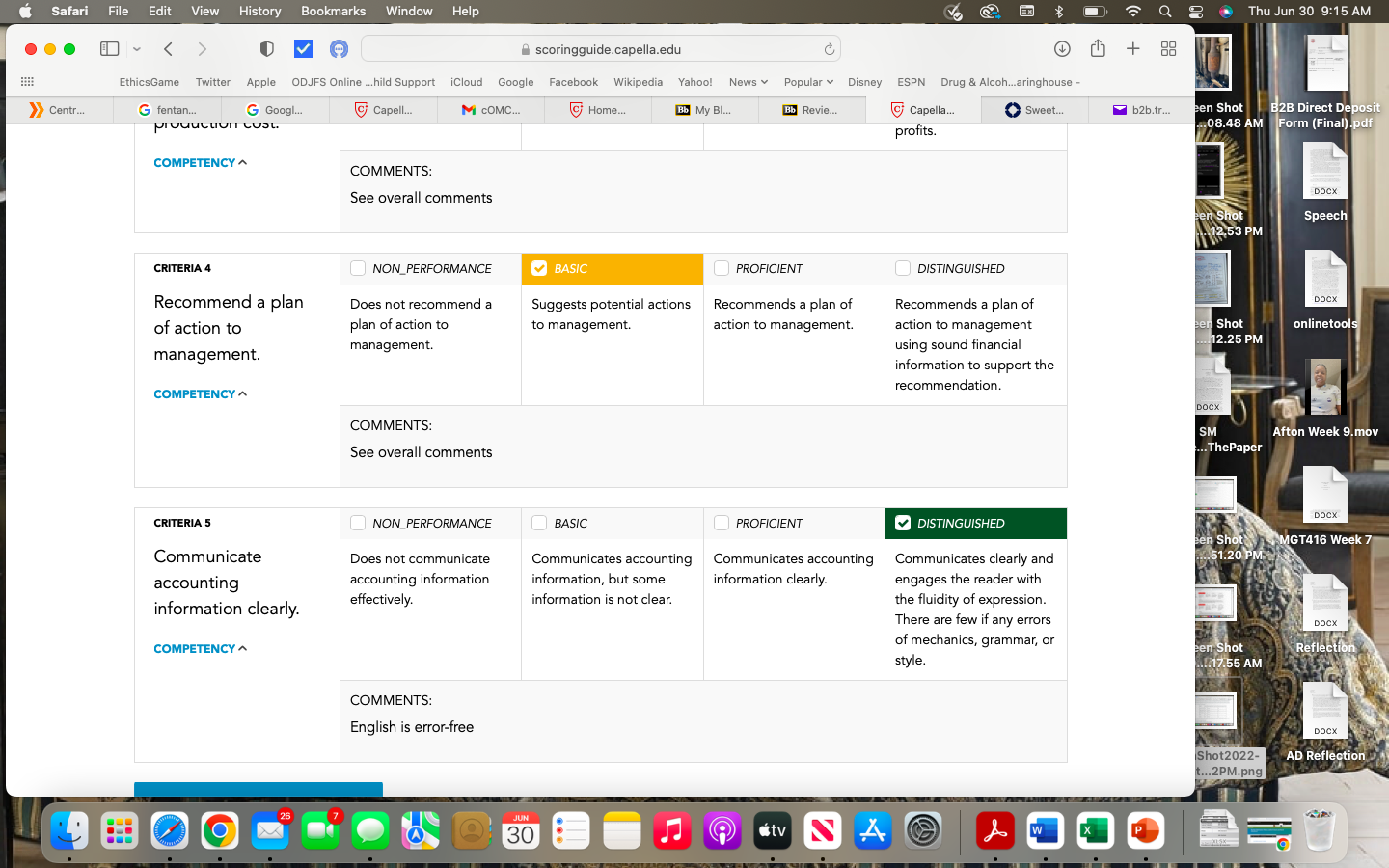Open the ESPN bookmark
1389x868 pixels.
[911, 82]
